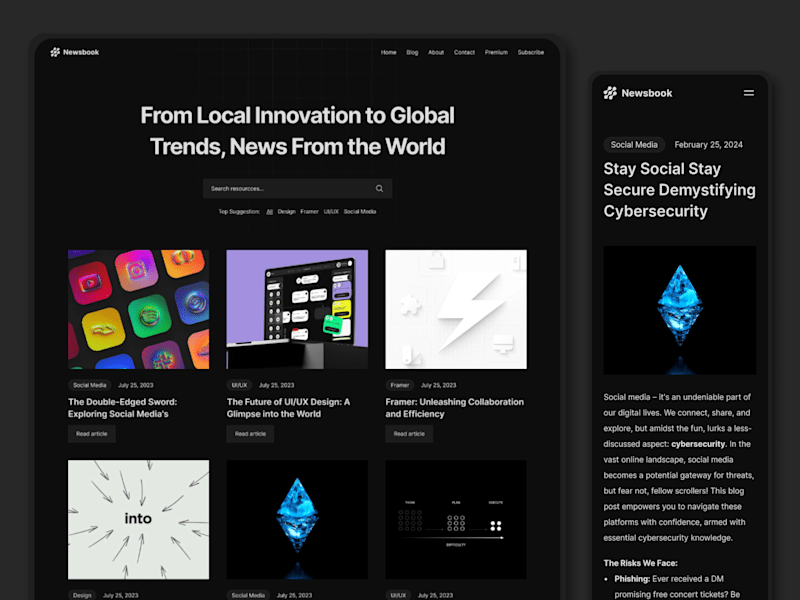Click the Newsbook text in mobile header
Image resolution: width=800 pixels, height=600 pixels.
646,93
